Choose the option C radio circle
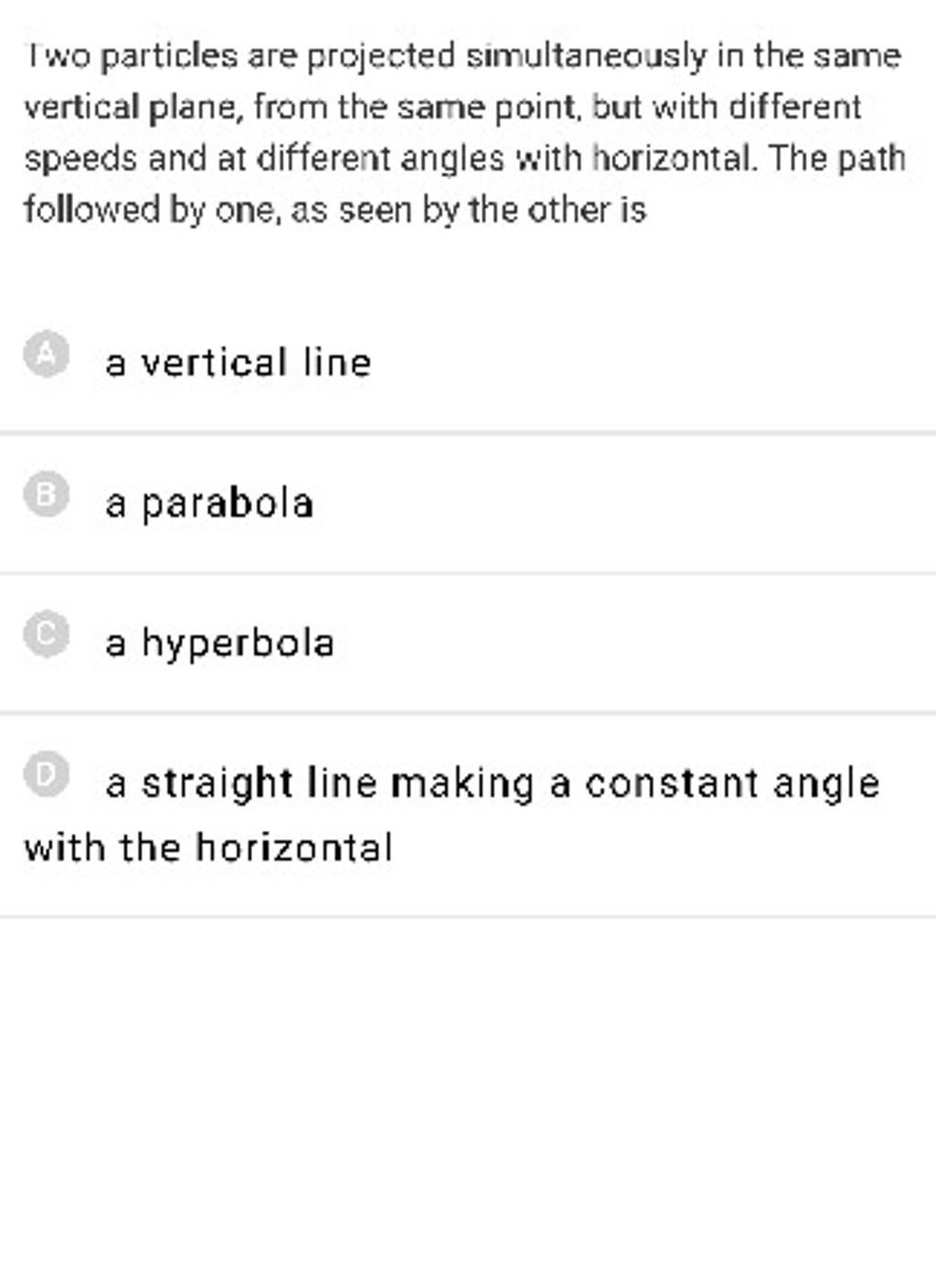This screenshot has width=936, height=1288. tap(47, 634)
